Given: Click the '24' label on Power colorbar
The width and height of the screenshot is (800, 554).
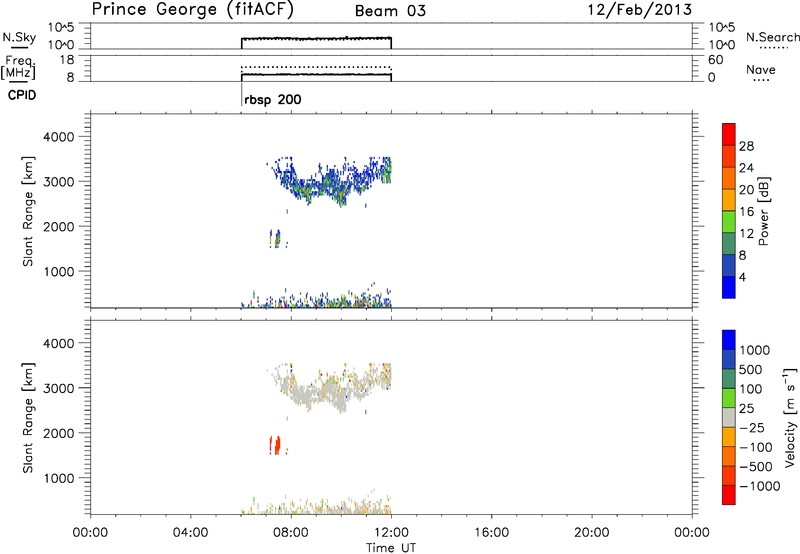Looking at the screenshot, I should pos(746,168).
